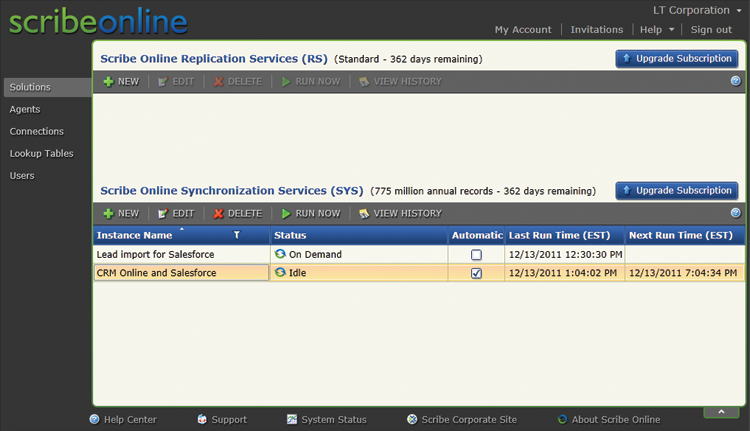Click NEW in Replication Services toolbar
Viewport: 750px width, 431px height.
click(121, 82)
